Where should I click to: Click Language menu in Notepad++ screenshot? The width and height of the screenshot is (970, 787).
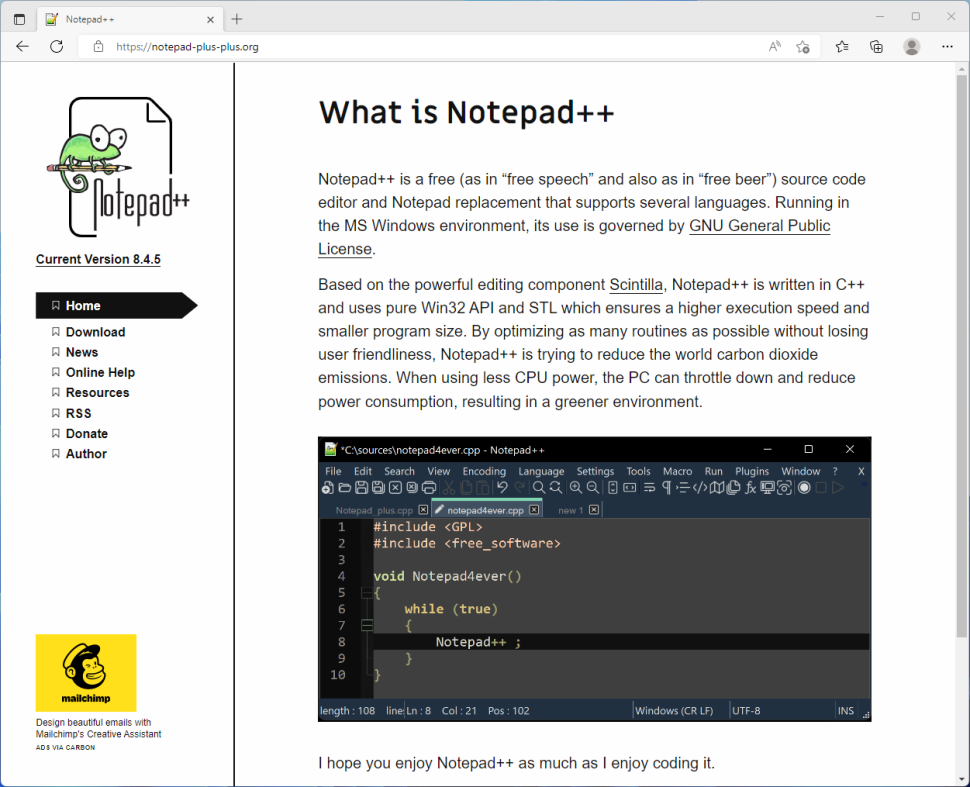point(541,471)
